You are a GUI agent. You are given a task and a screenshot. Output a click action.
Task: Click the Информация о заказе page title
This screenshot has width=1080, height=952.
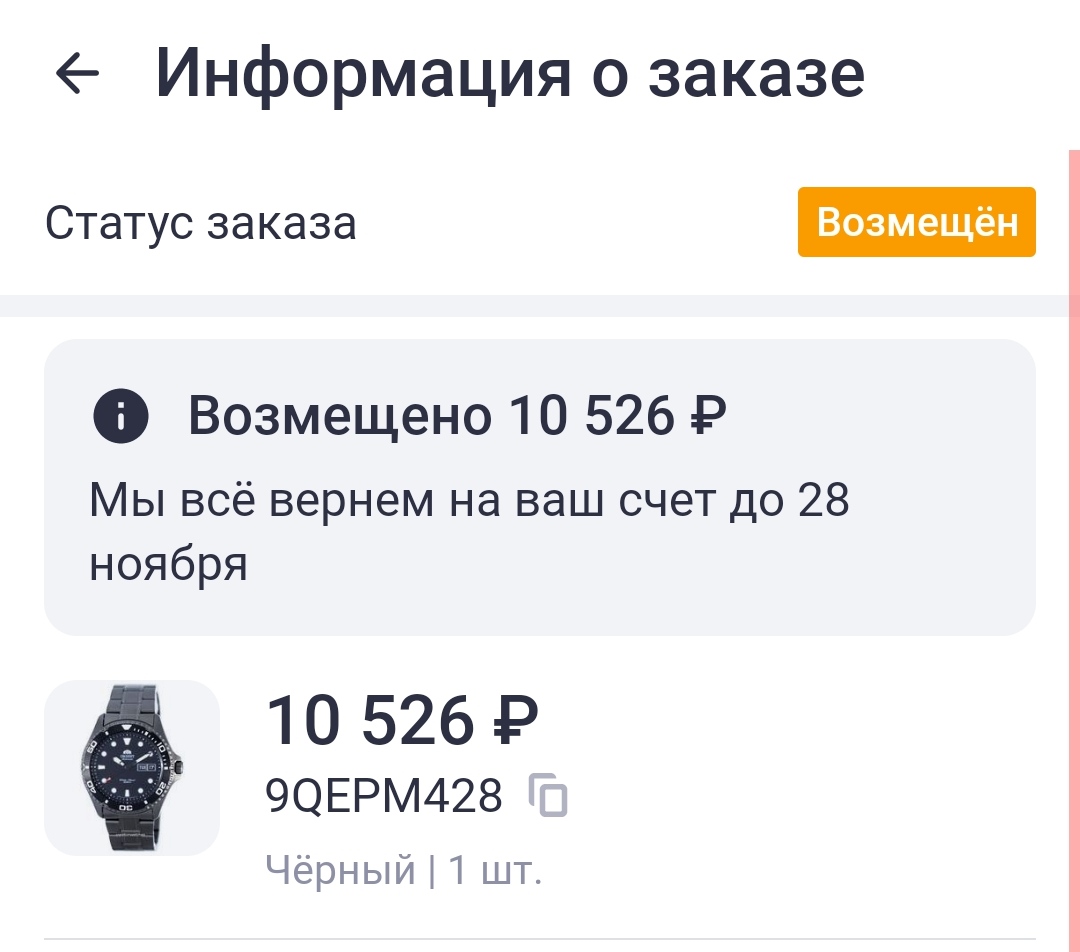510,73
